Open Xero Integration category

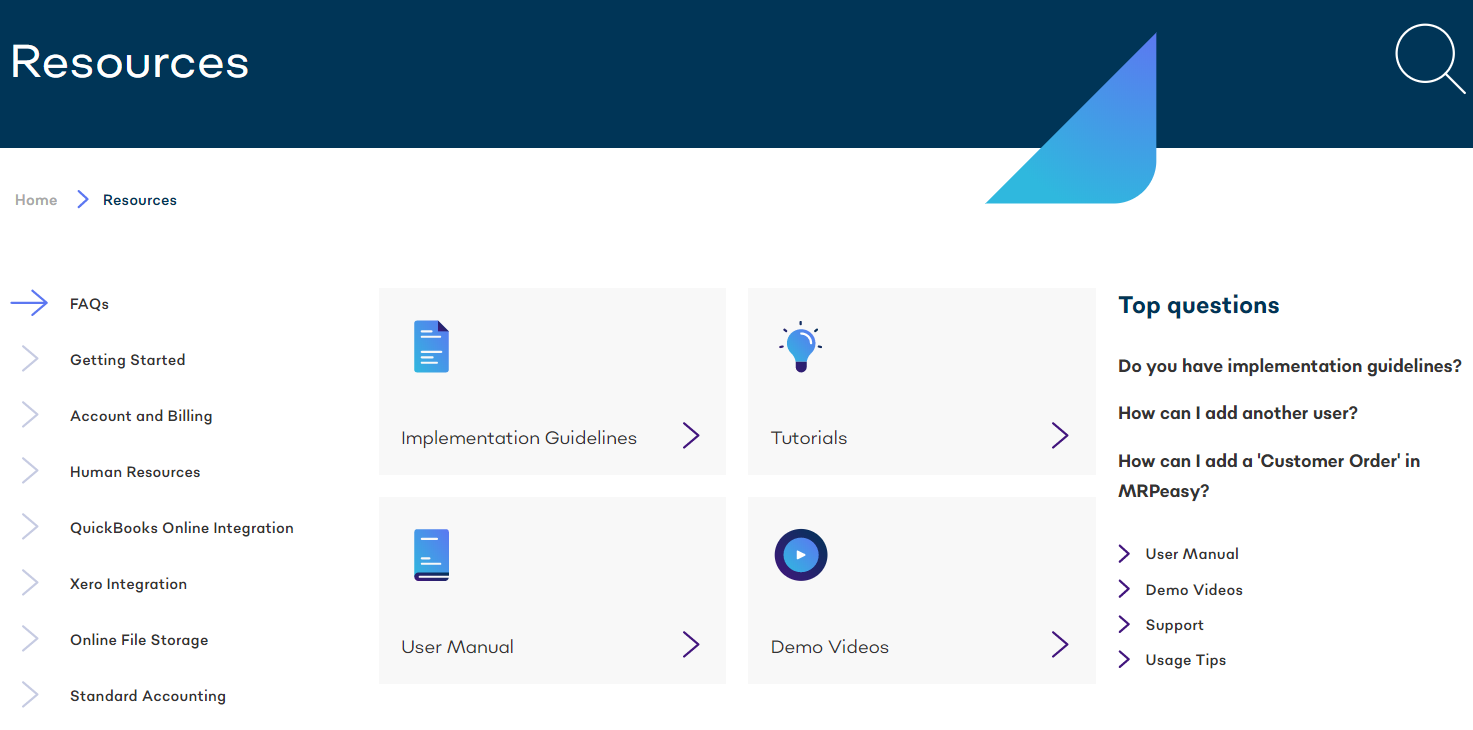(128, 584)
